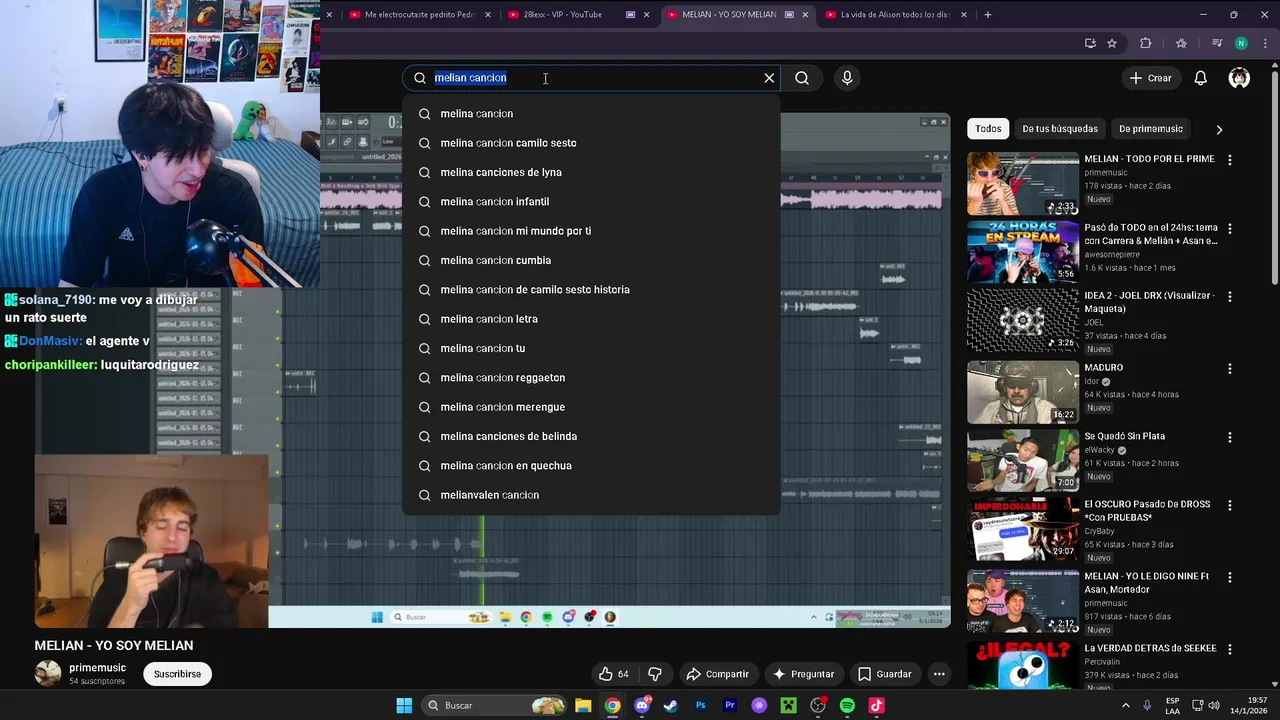The image size is (1280, 720).
Task: Open Se Quedó Sin Plata video title
Action: click(1124, 436)
